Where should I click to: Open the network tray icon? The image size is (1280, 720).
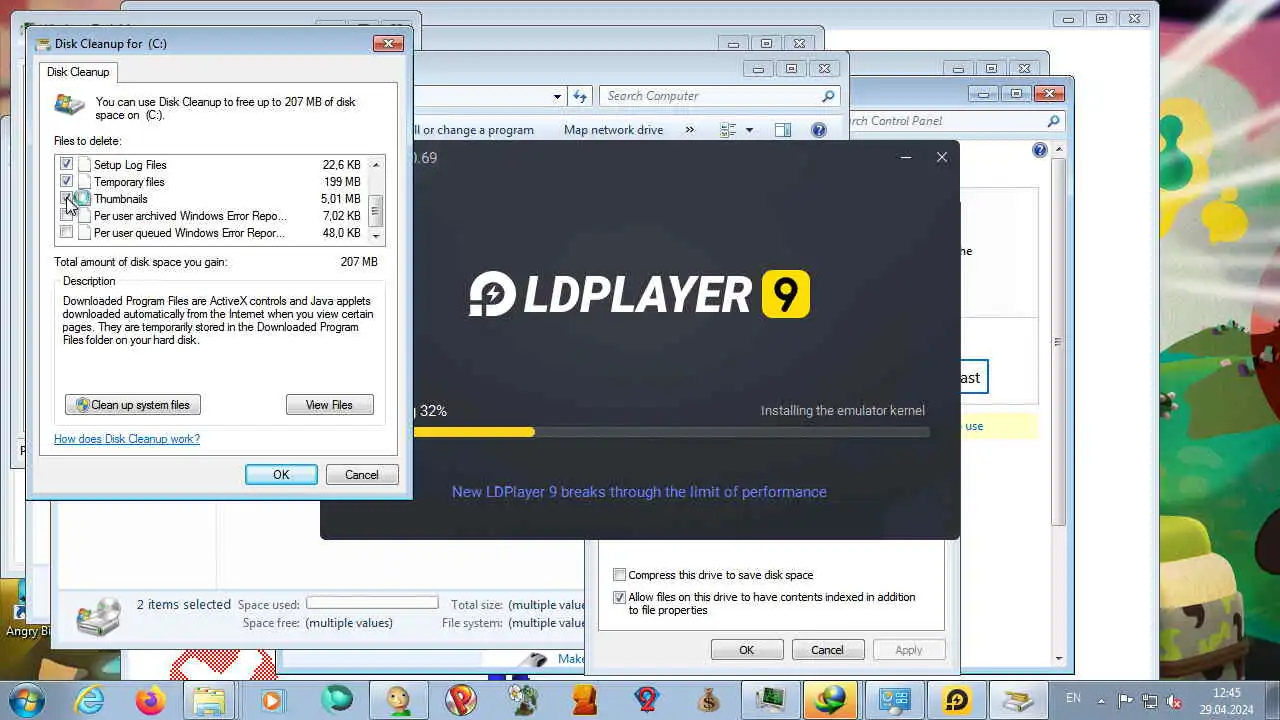point(1150,701)
